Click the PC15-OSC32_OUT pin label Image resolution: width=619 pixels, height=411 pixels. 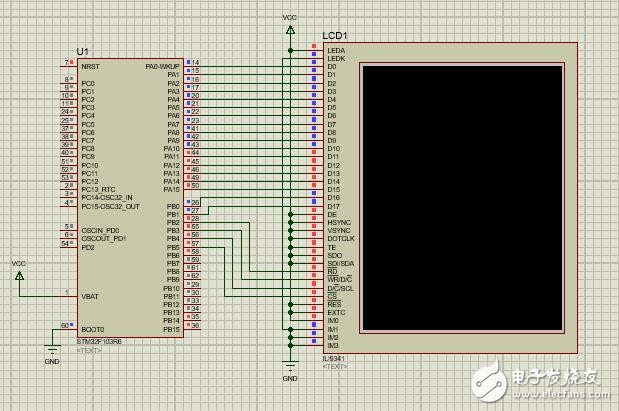[111, 206]
